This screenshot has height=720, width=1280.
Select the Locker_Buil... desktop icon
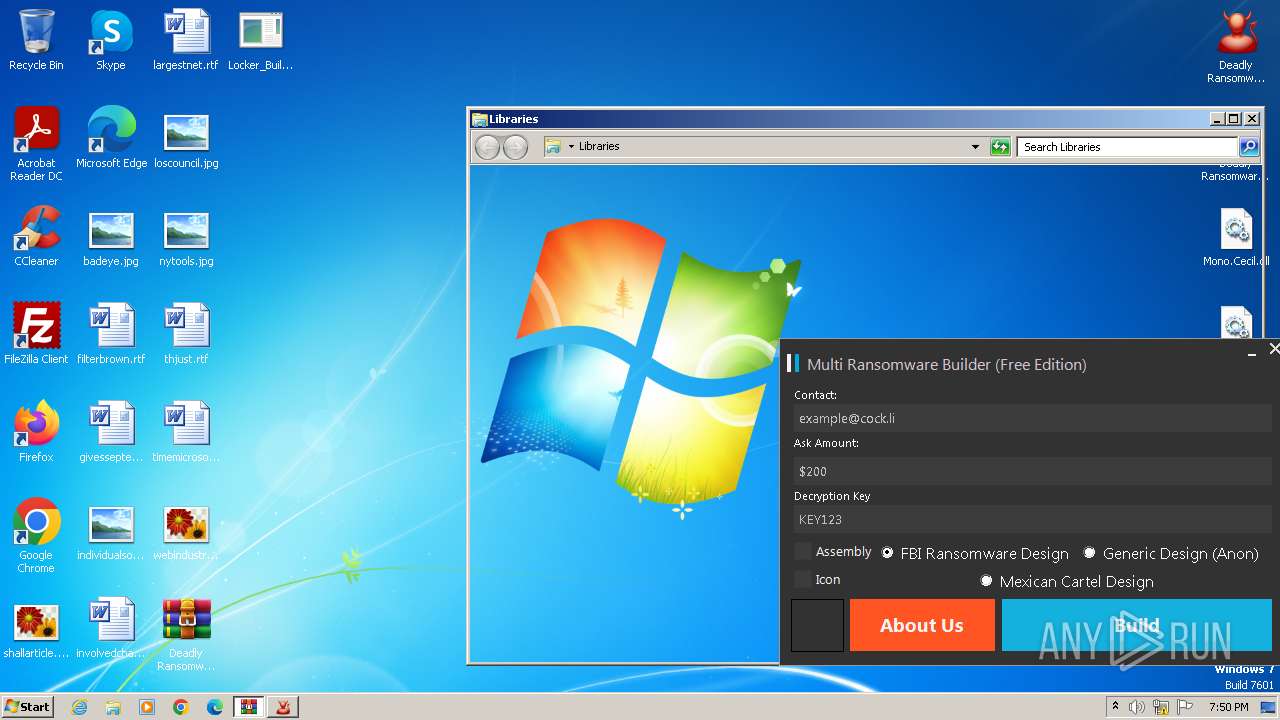point(261,40)
